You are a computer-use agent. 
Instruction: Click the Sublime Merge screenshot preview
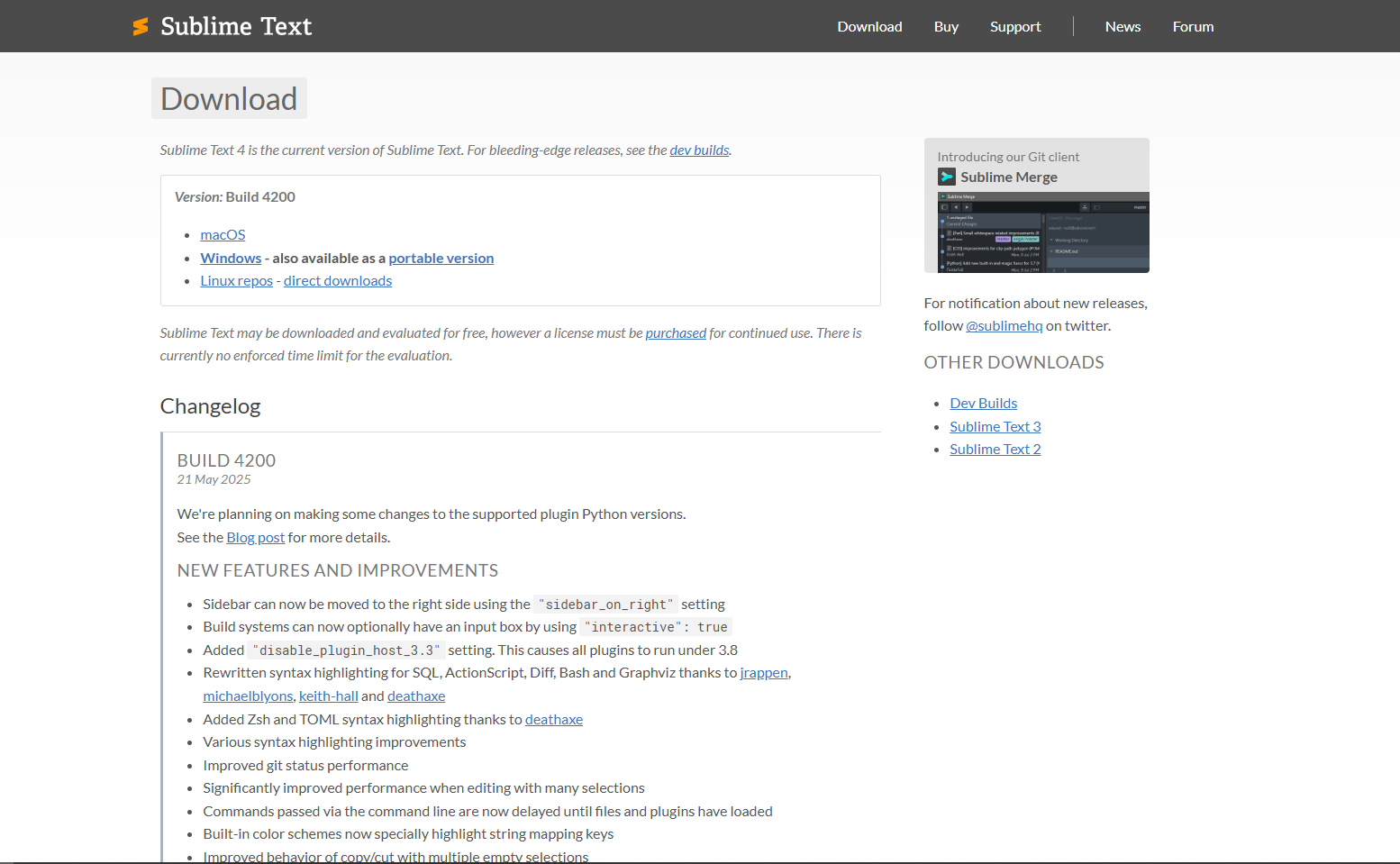pos(1036,232)
